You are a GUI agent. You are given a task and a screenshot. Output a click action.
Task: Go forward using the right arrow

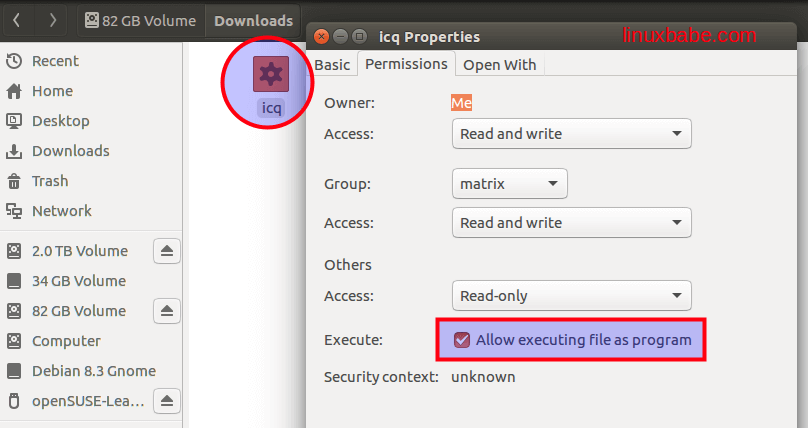tap(52, 20)
